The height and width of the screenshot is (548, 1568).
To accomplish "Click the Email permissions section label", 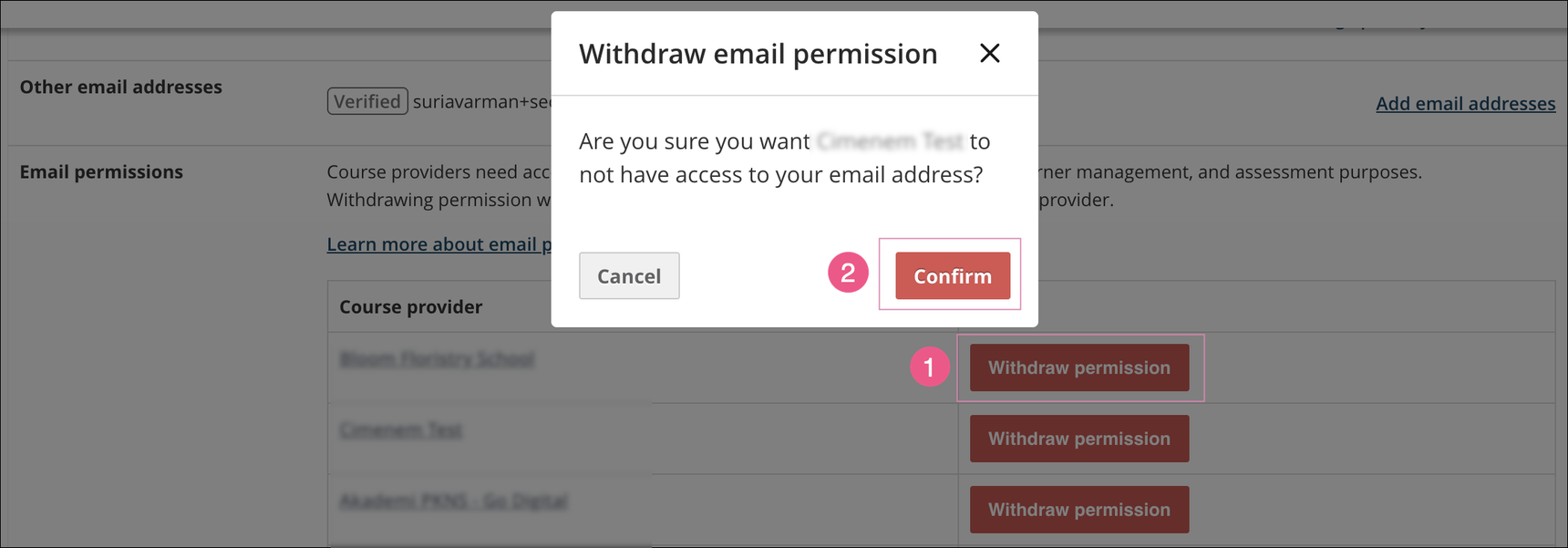I will coord(101,172).
